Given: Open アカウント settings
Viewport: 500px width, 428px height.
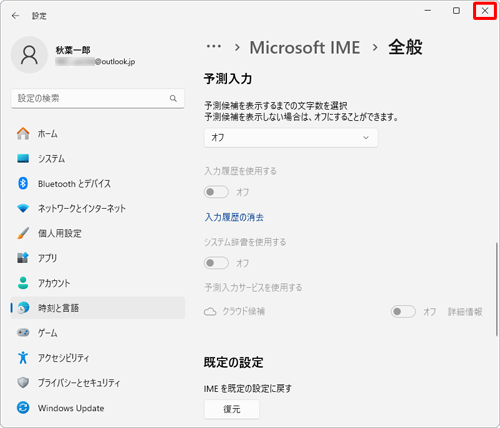Looking at the screenshot, I should coord(98,283).
